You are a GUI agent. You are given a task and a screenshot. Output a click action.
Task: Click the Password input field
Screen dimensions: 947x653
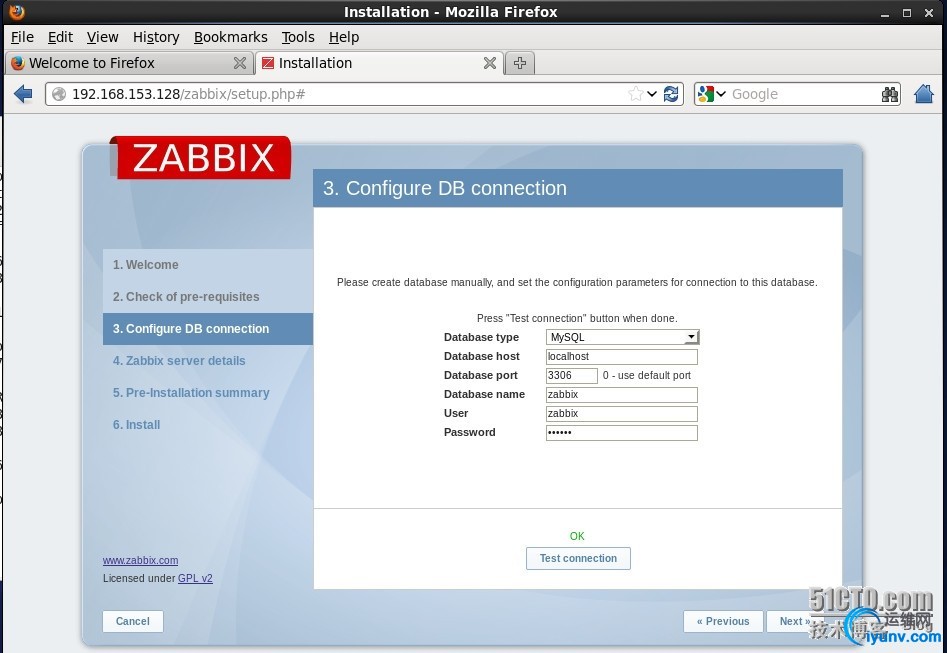pyautogui.click(x=621, y=433)
